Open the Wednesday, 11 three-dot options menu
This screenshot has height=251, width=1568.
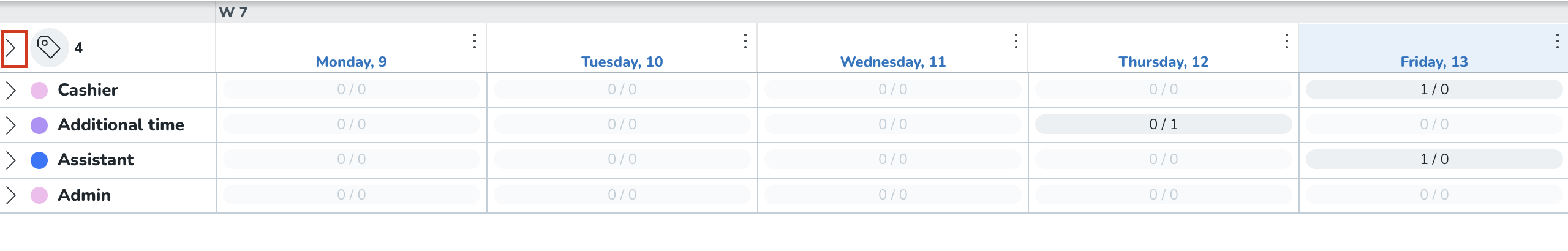[x=1016, y=41]
